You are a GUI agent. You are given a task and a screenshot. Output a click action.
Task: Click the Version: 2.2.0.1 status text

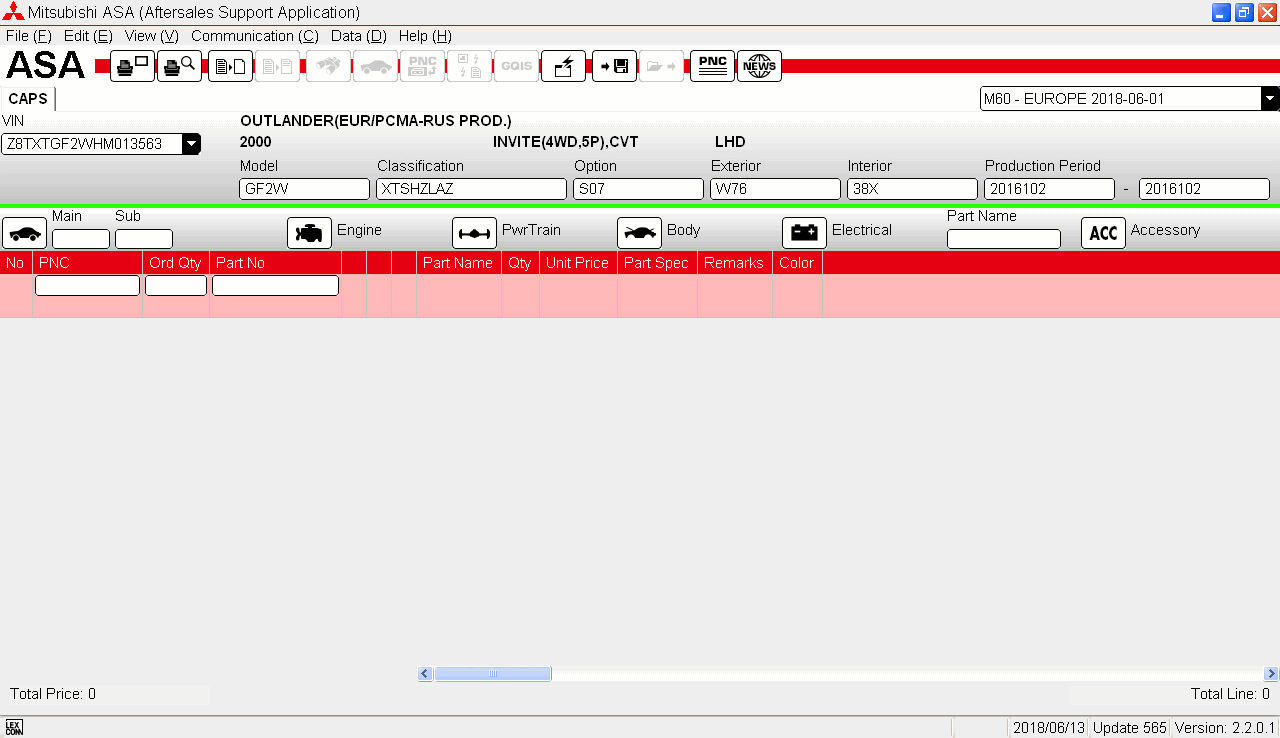click(x=1225, y=728)
